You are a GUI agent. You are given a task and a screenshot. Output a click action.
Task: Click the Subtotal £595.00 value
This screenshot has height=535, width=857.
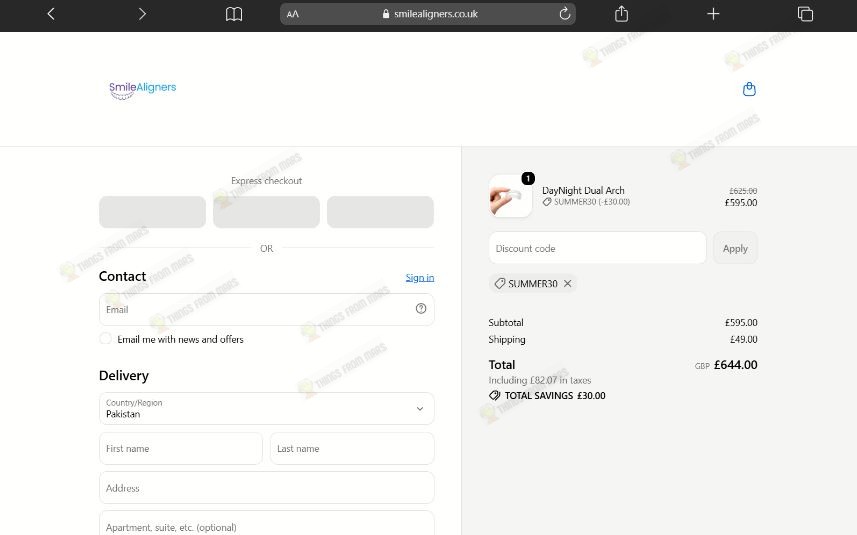tap(741, 322)
